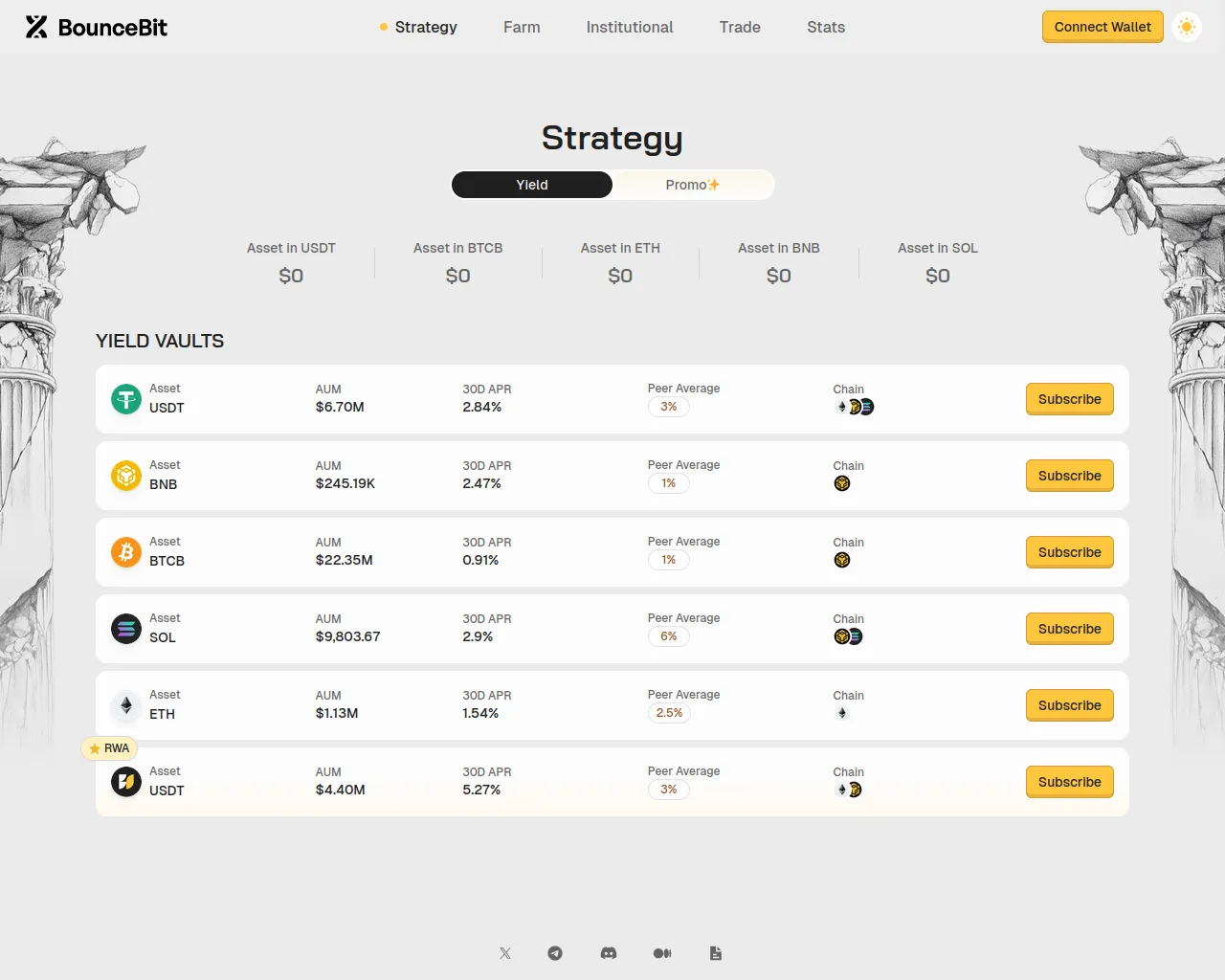This screenshot has width=1225, height=980.
Task: Open the Telegram footer icon
Action: point(555,953)
